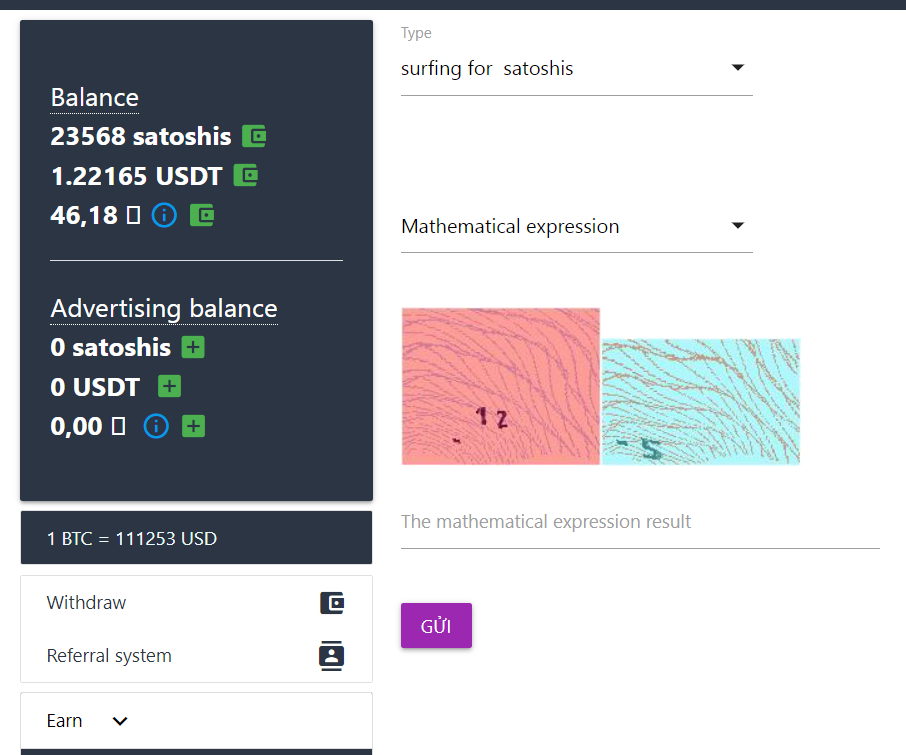Screen dimensions: 906x755
Task: Click the pink captcha image showing 12
Action: [x=500, y=386]
